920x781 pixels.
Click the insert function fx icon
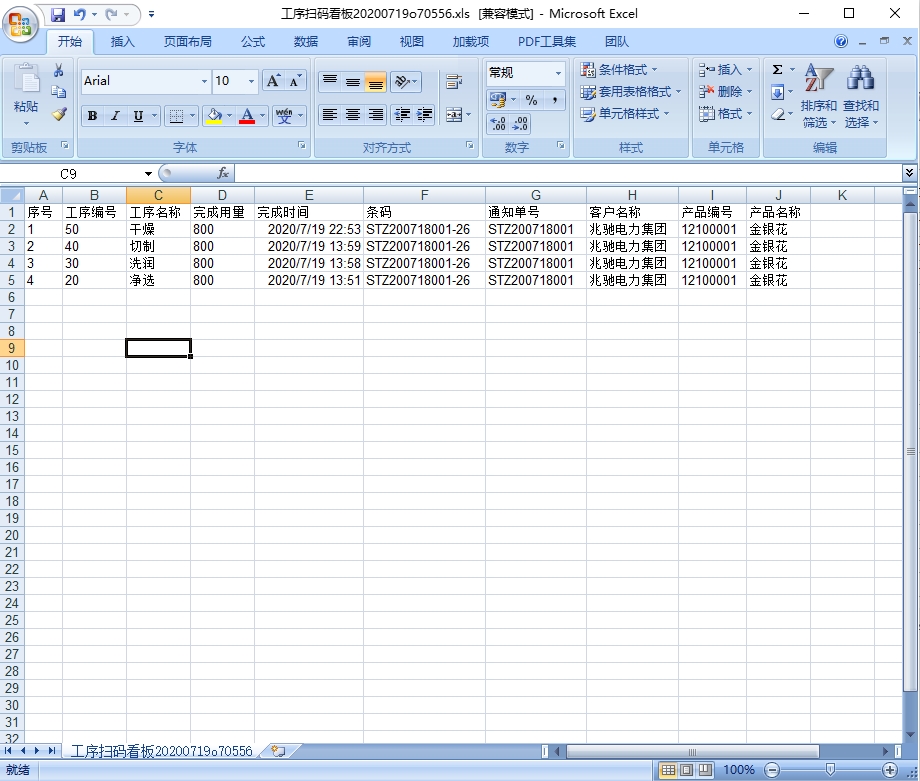coord(223,173)
